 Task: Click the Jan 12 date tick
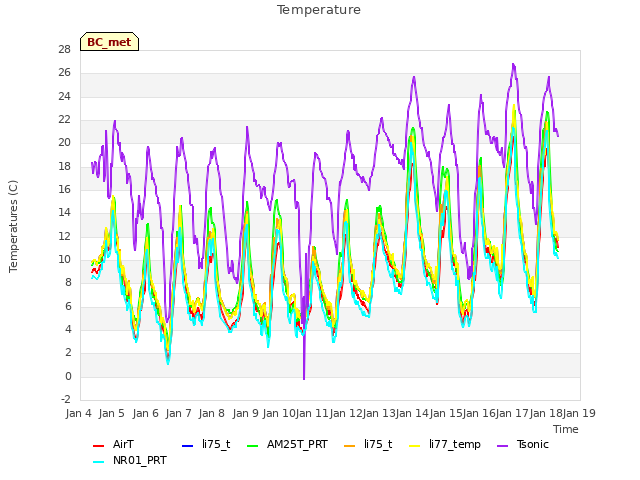pos(345,413)
